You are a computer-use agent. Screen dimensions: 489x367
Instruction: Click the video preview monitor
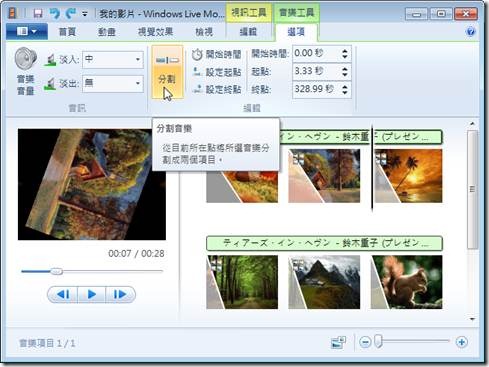(92, 184)
